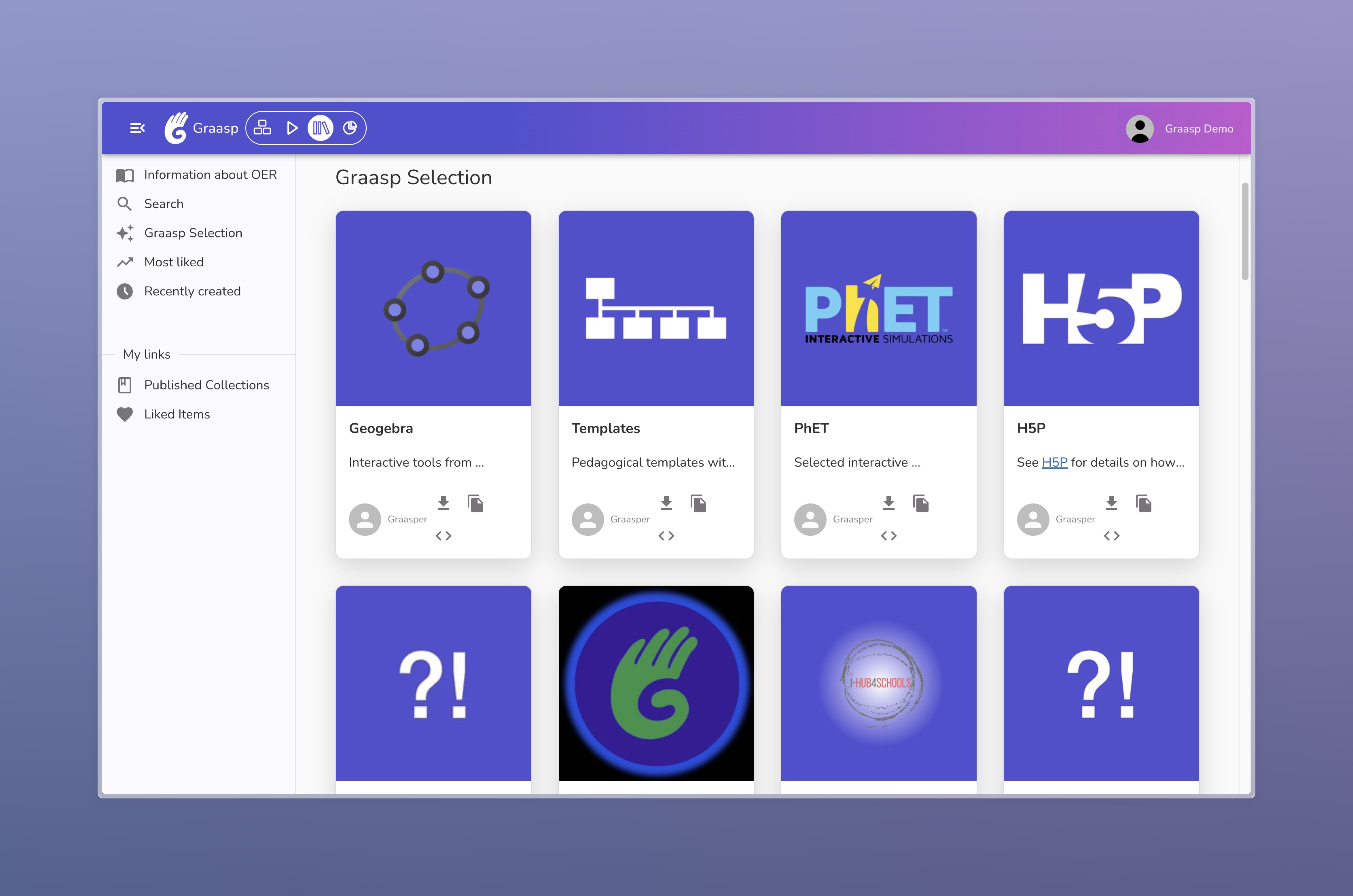Screen dimensions: 1353x896
Task: Switch to the Player platform icon
Action: tap(292, 128)
